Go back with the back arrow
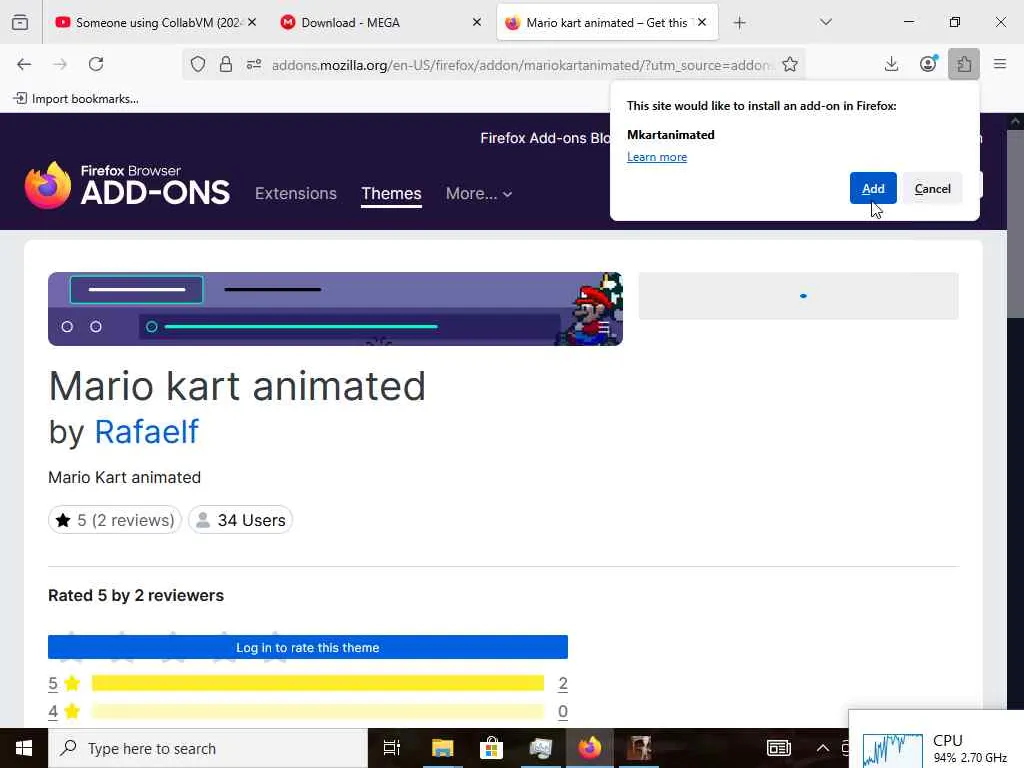 tap(24, 64)
